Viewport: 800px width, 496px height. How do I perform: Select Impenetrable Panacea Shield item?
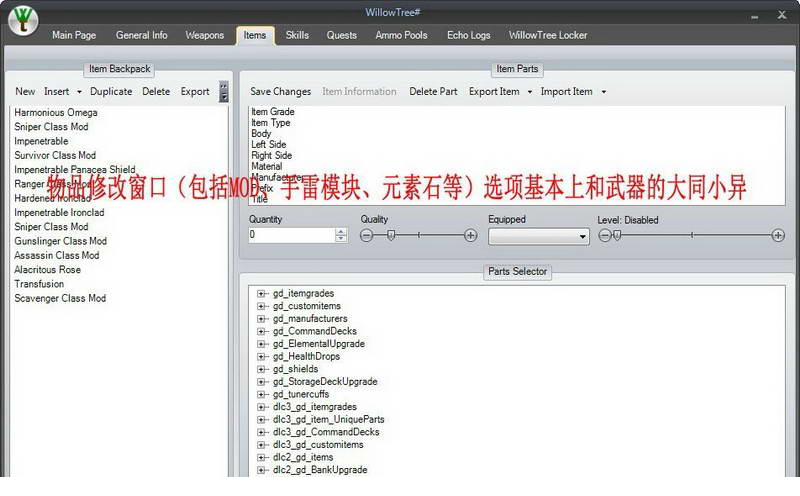coord(74,169)
